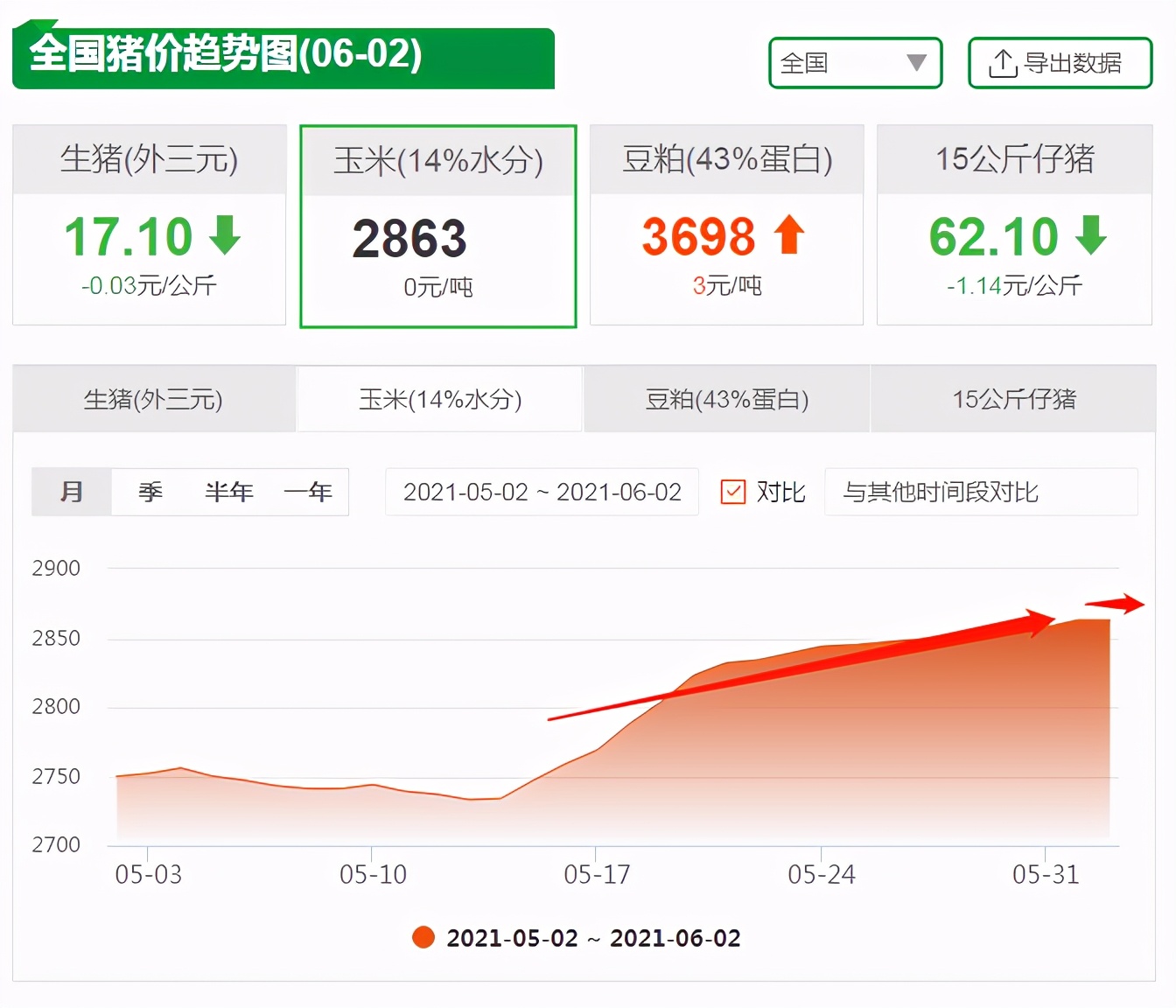1176x1008 pixels.
Task: Click the orange legend dot below the chart
Action: pyautogui.click(x=423, y=937)
